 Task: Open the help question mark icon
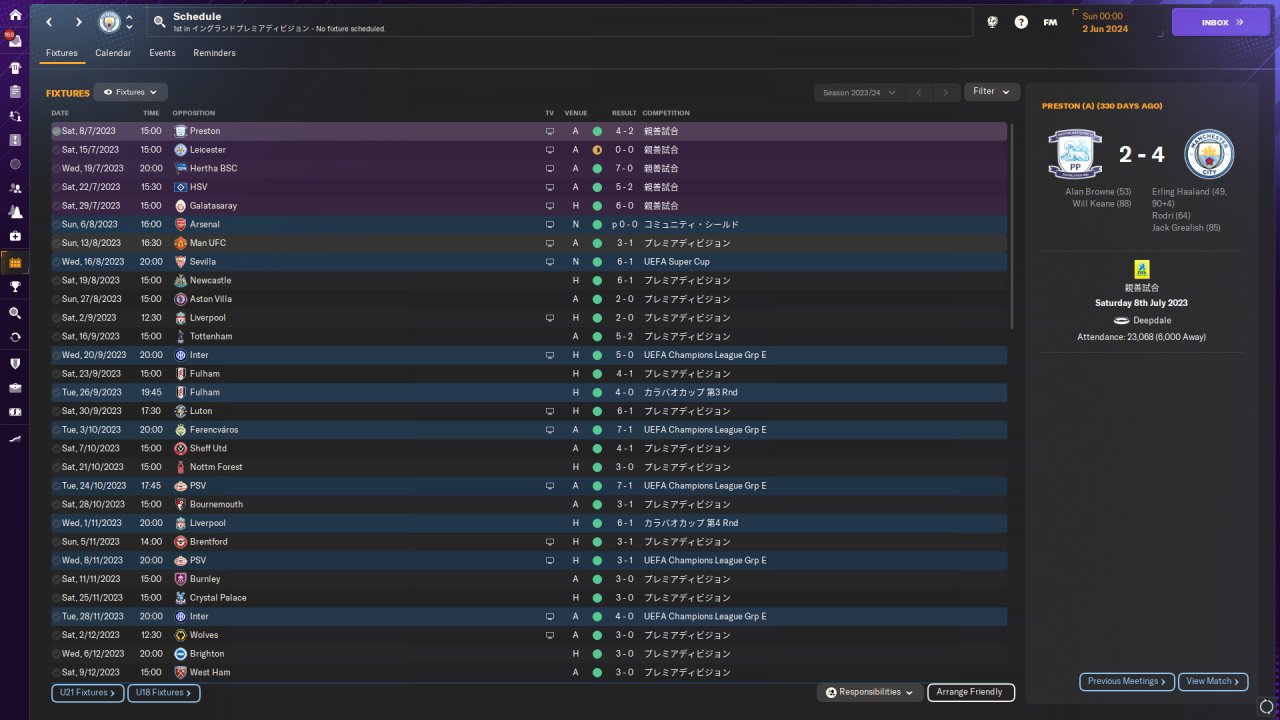coord(1021,22)
